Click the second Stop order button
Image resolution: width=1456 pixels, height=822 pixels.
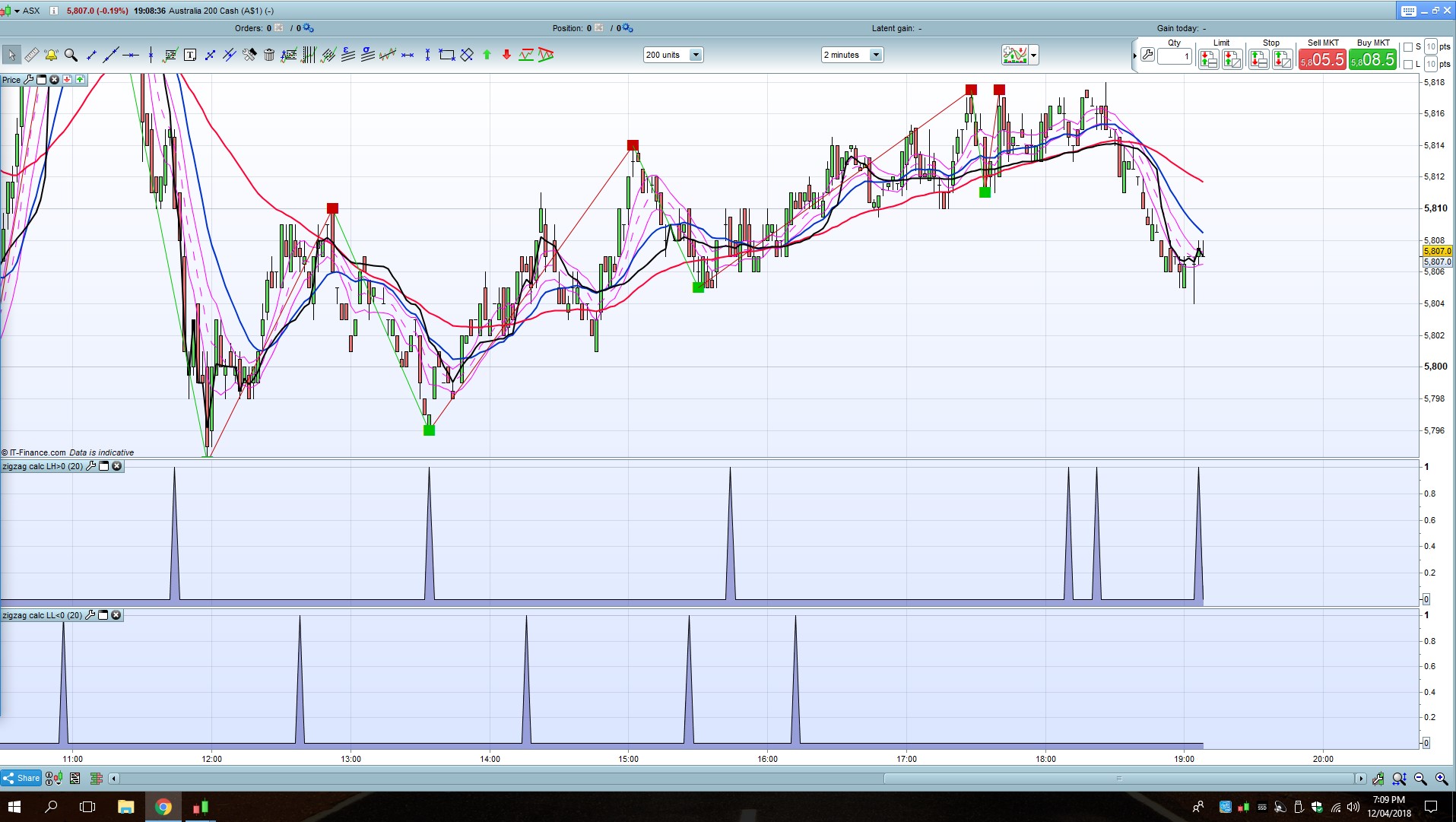tap(1283, 59)
